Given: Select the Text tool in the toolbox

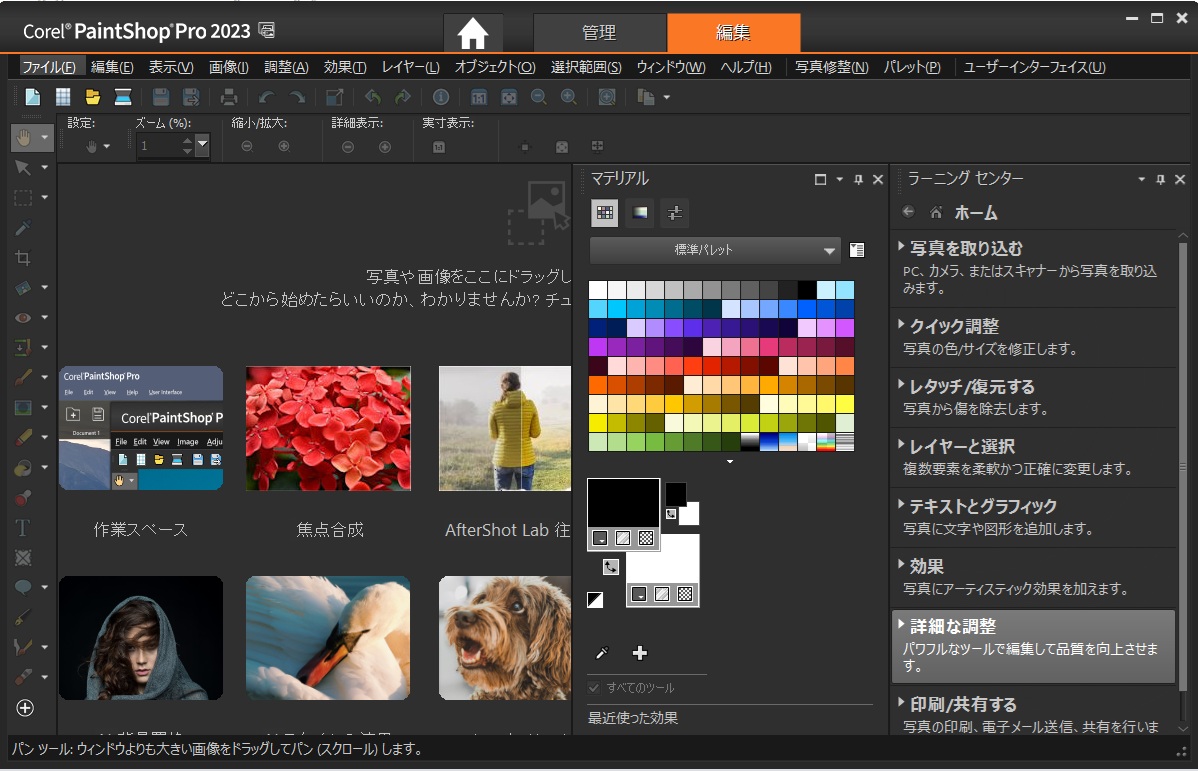Looking at the screenshot, I should click(23, 527).
